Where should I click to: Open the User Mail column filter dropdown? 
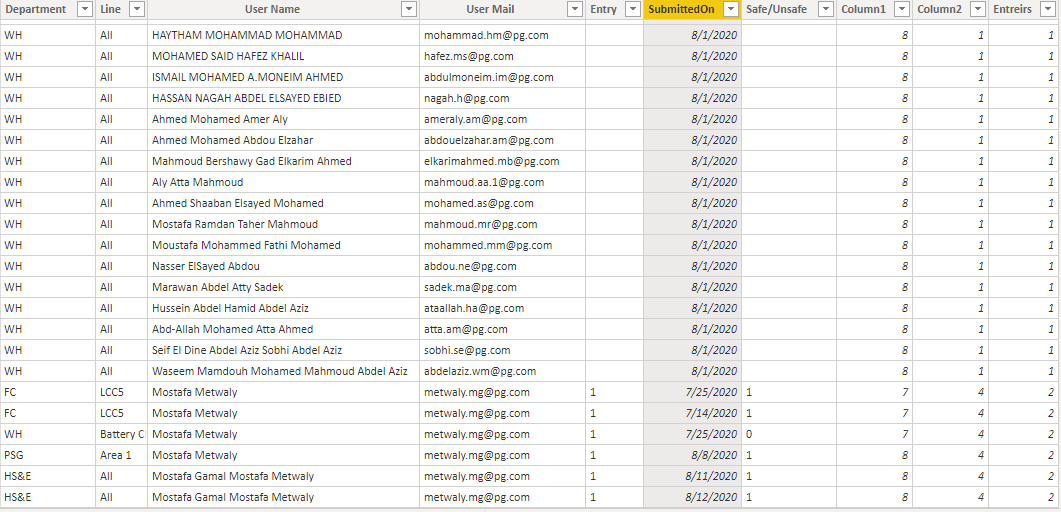(575, 9)
